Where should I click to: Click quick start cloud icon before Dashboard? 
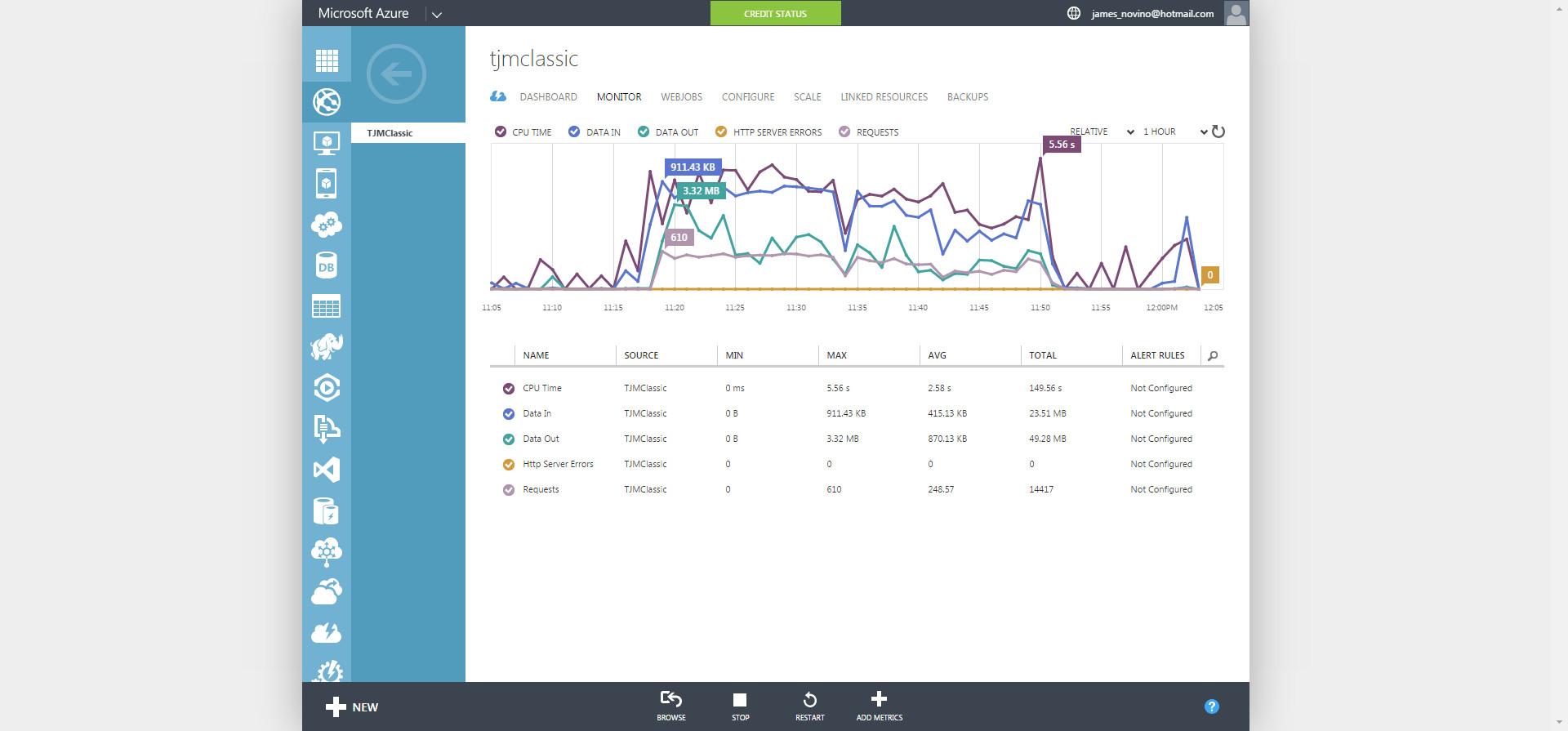pyautogui.click(x=498, y=96)
